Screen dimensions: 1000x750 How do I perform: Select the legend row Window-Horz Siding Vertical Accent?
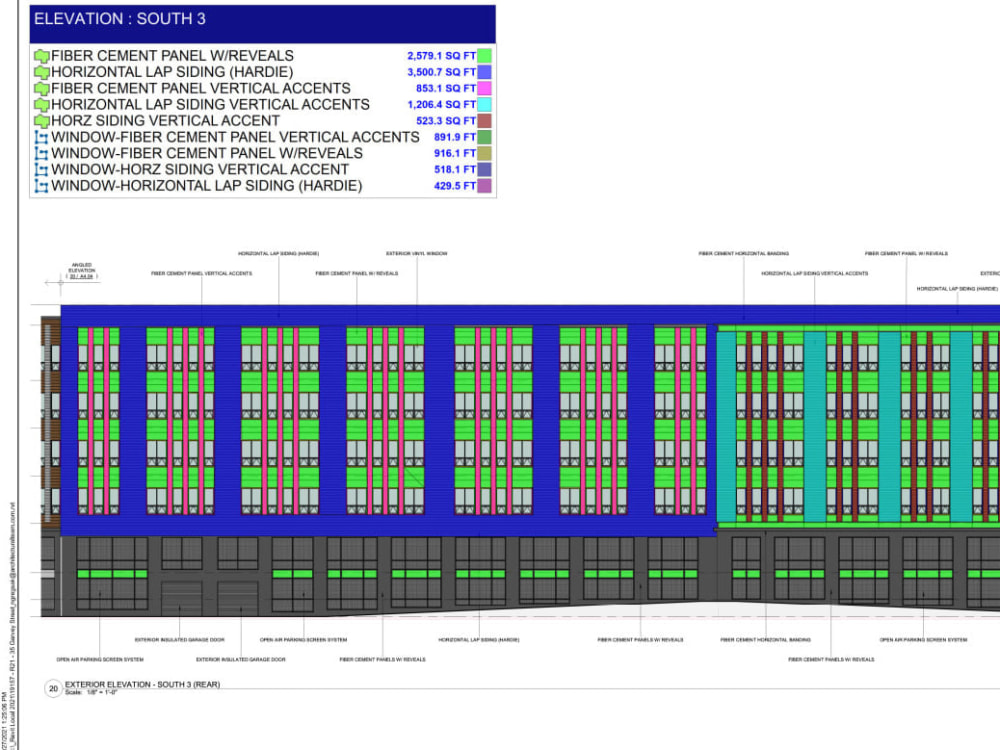263,170
